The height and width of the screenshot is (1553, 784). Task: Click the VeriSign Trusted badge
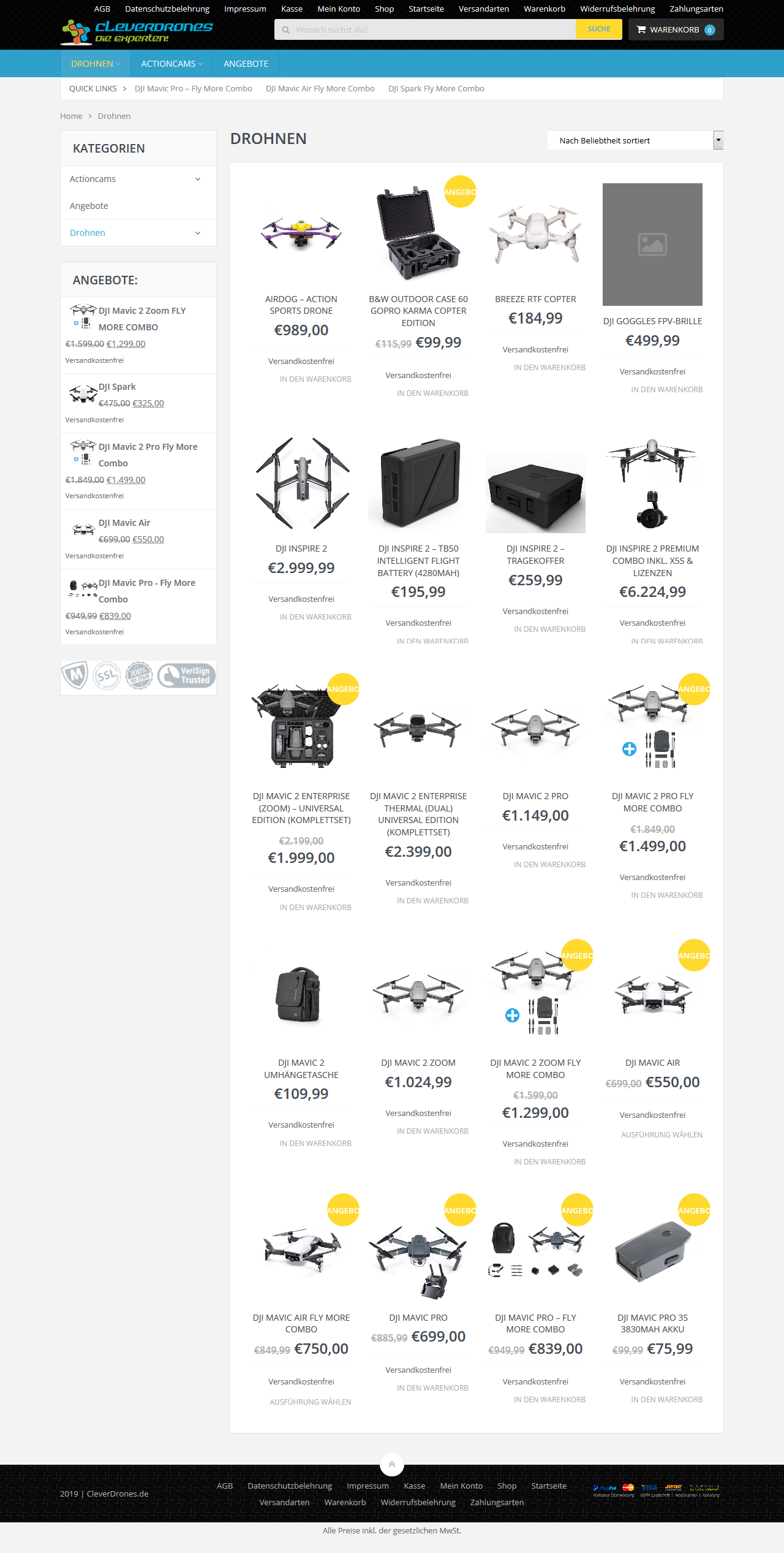pos(187,675)
